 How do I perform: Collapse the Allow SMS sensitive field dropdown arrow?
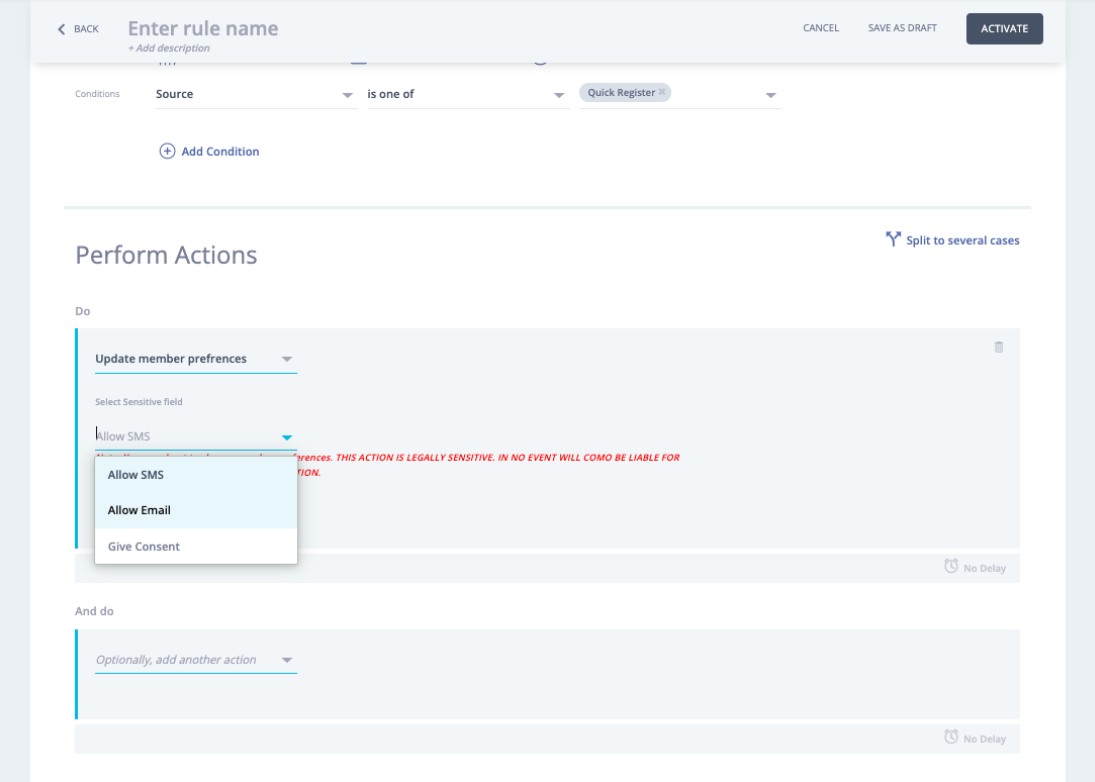coord(286,437)
